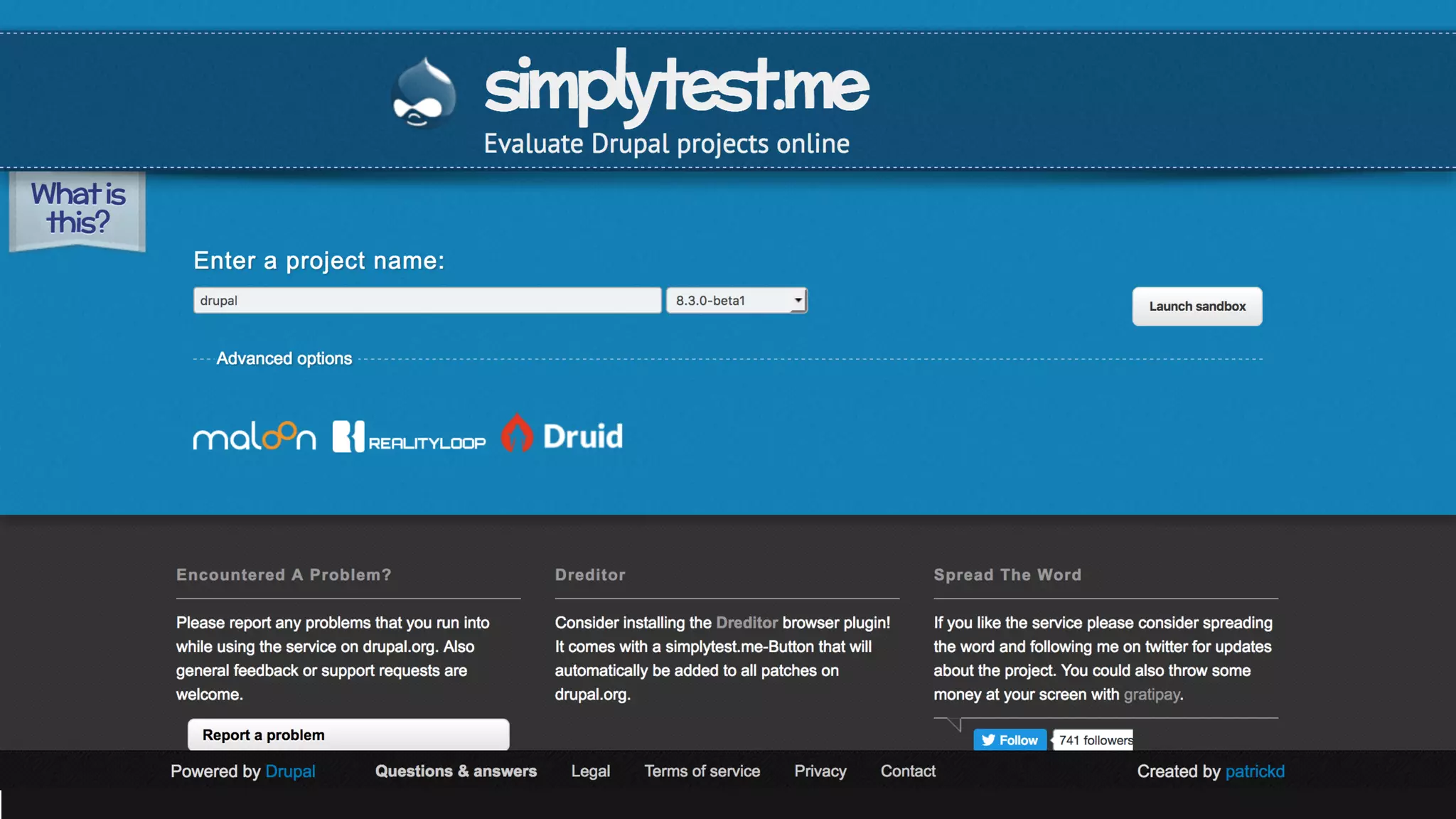Click the 'Encountered A Problem?' heading
Viewport: 1456px width, 819px height.
click(284, 574)
